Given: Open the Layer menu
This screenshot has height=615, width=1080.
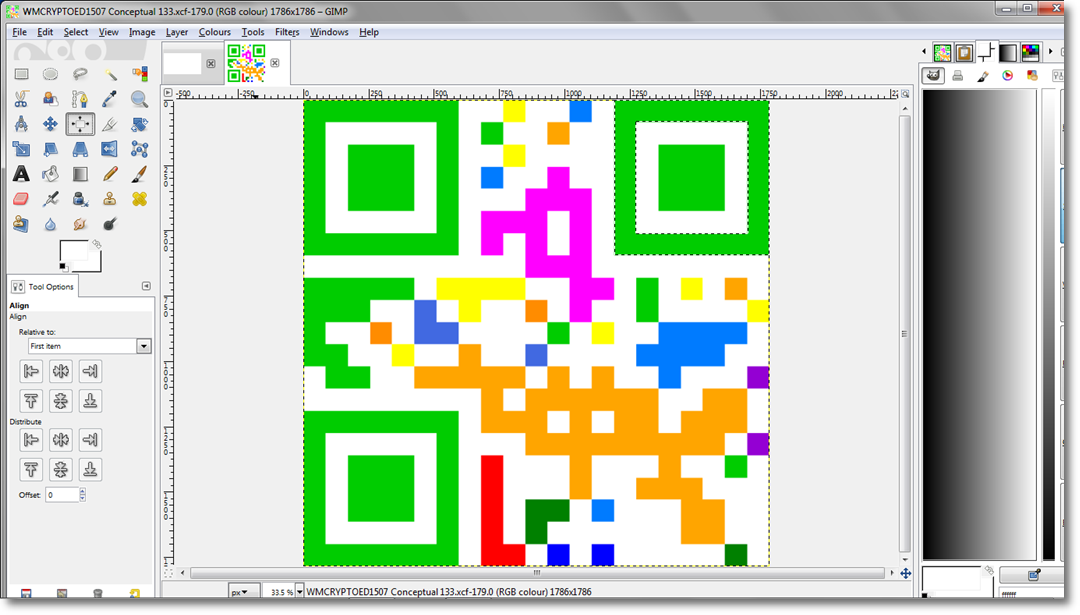Looking at the screenshot, I should [177, 32].
